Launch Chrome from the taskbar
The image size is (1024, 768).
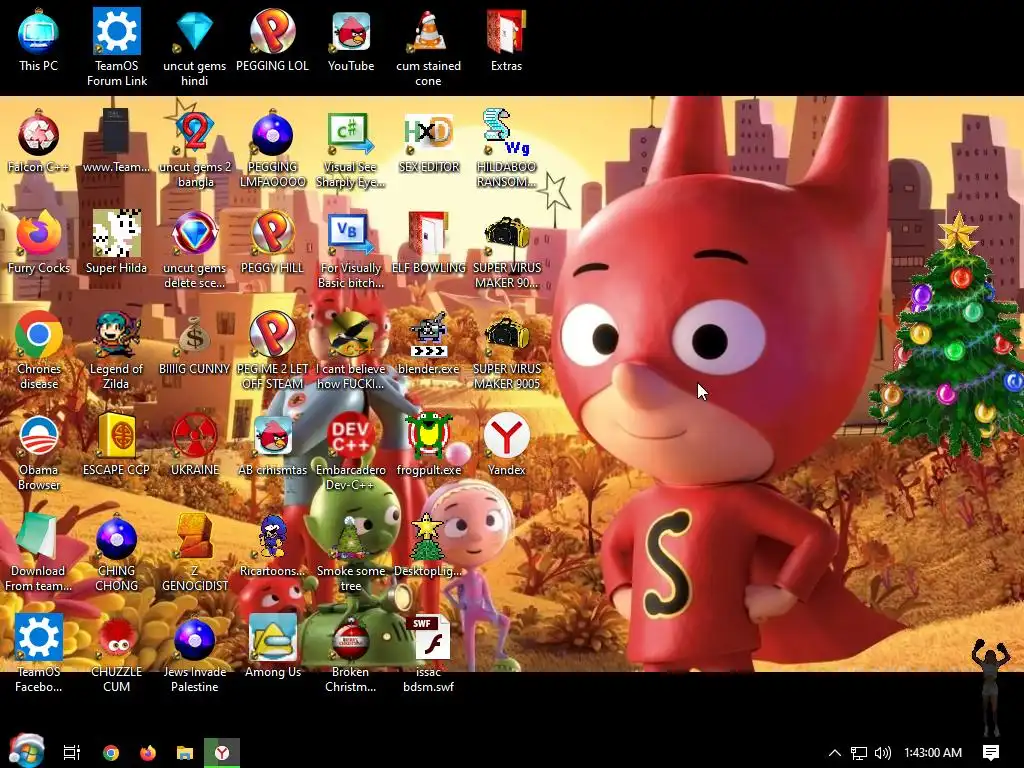click(x=111, y=752)
